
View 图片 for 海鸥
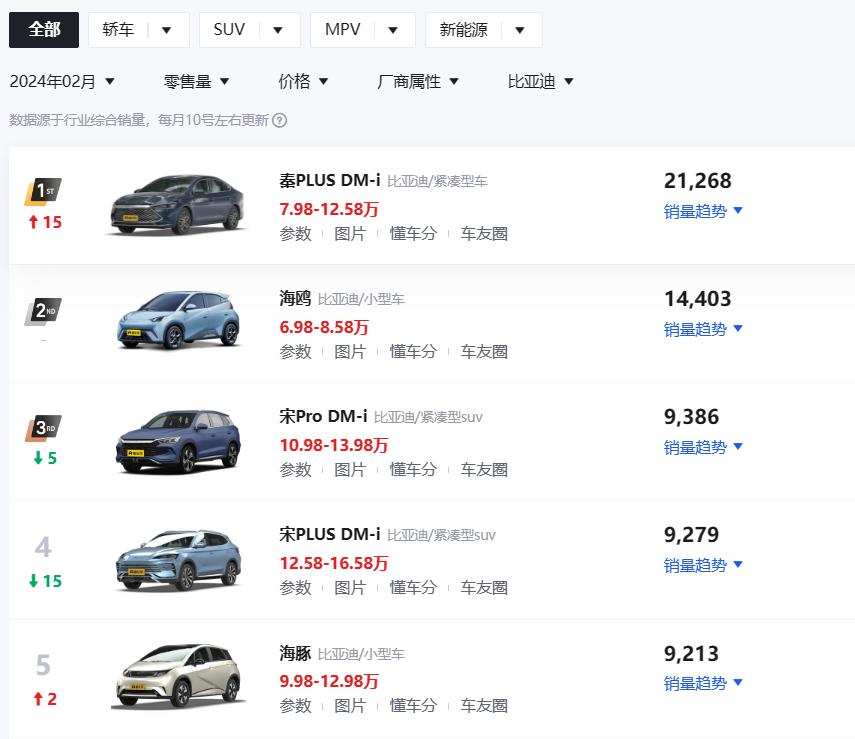point(350,352)
